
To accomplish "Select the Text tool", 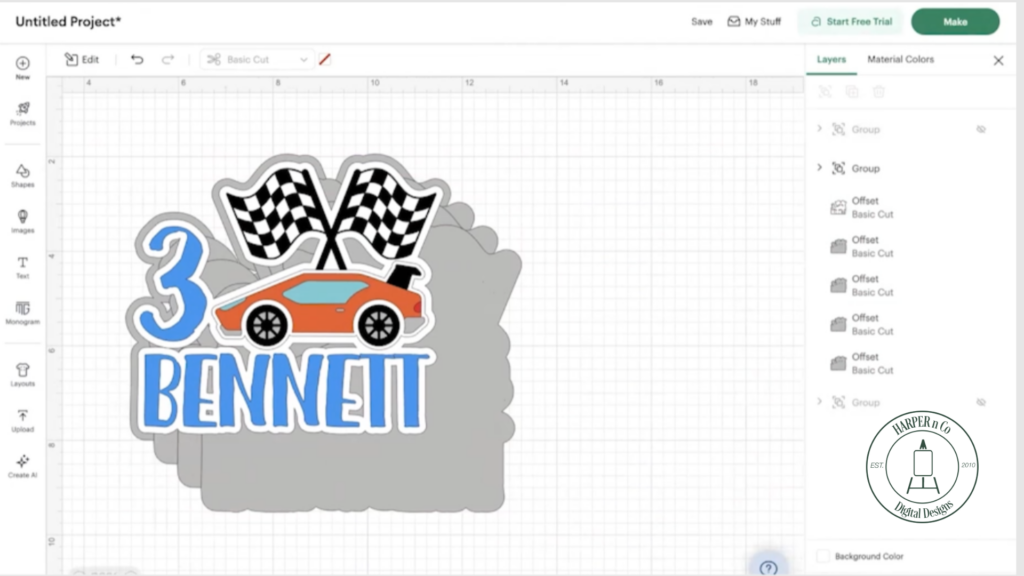I will click(22, 267).
